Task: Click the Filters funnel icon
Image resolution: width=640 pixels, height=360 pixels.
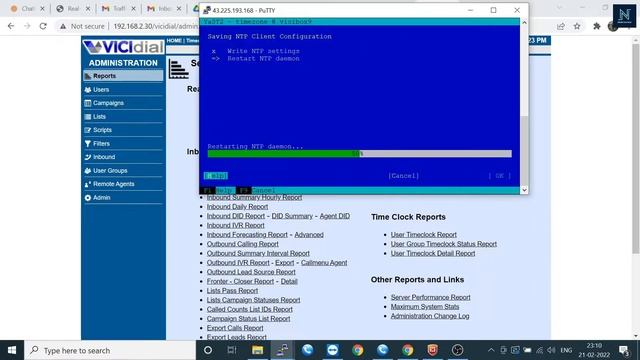Action: (x=88, y=144)
